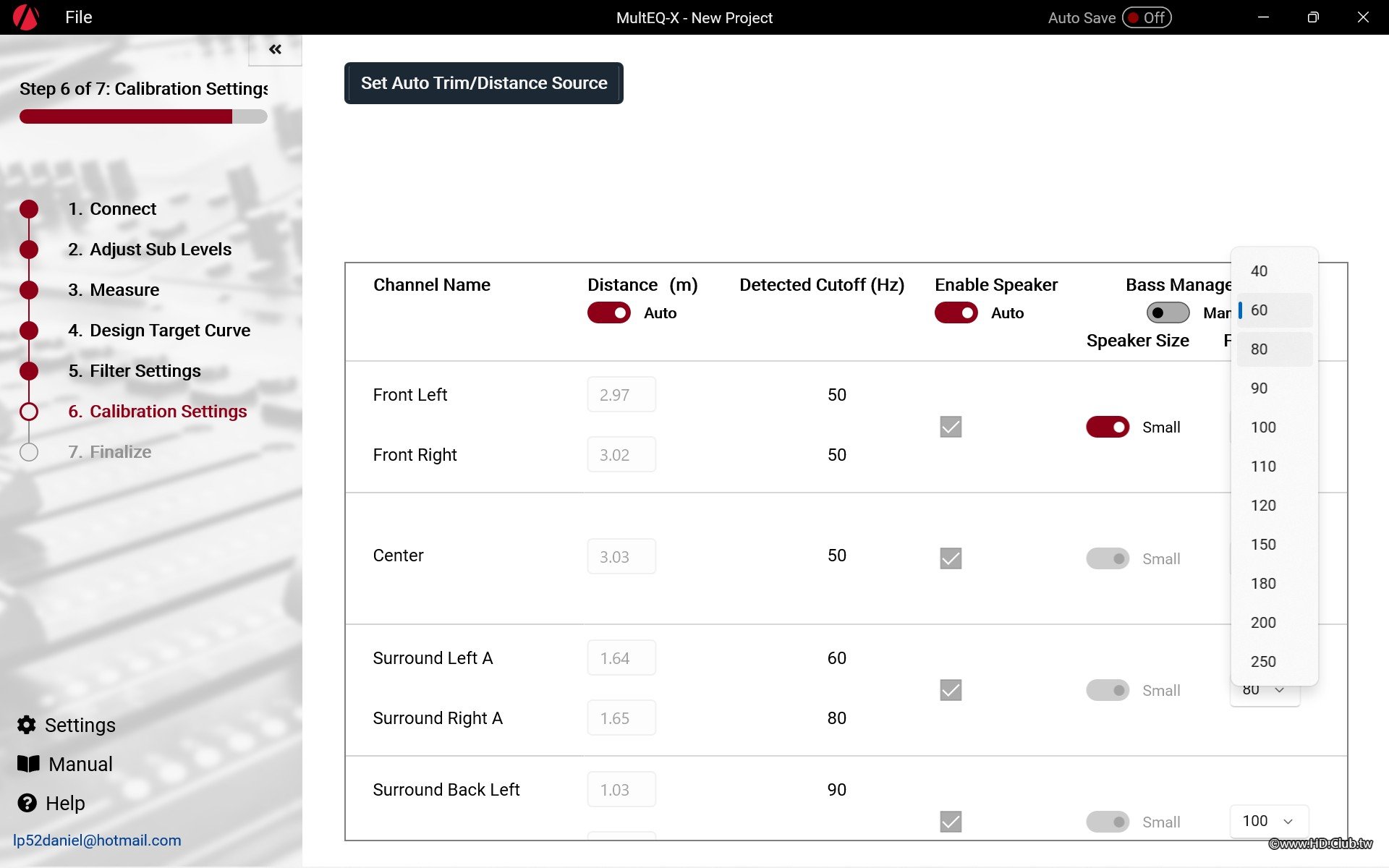Uncheck the Center enable speaker checkbox

[x=951, y=558]
